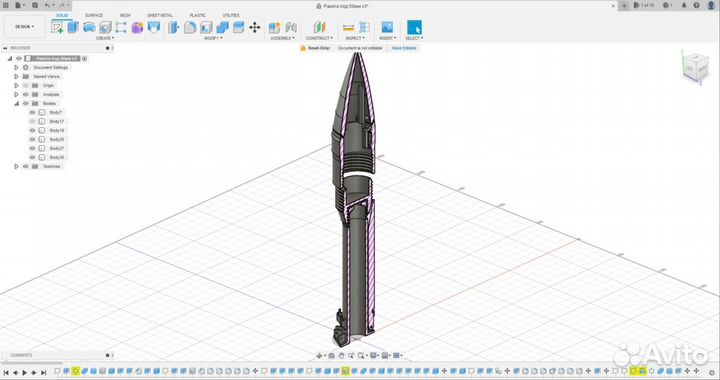Image resolution: width=720 pixels, height=380 pixels.
Task: Select the Hole tool
Action: click(x=105, y=27)
